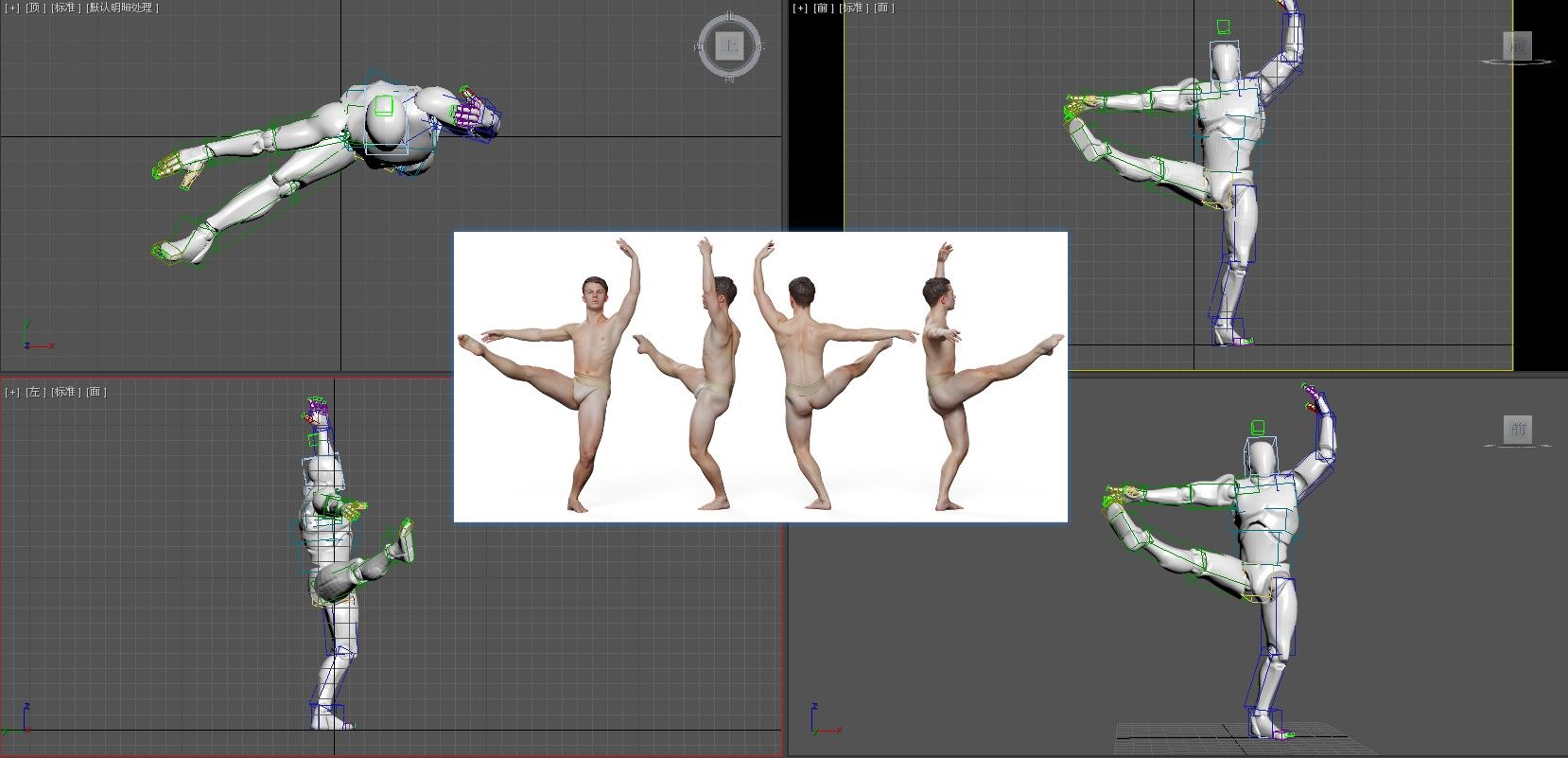Open the [面] shading menu in front viewport
Viewport: 1568px width, 758px height.
pos(883,8)
